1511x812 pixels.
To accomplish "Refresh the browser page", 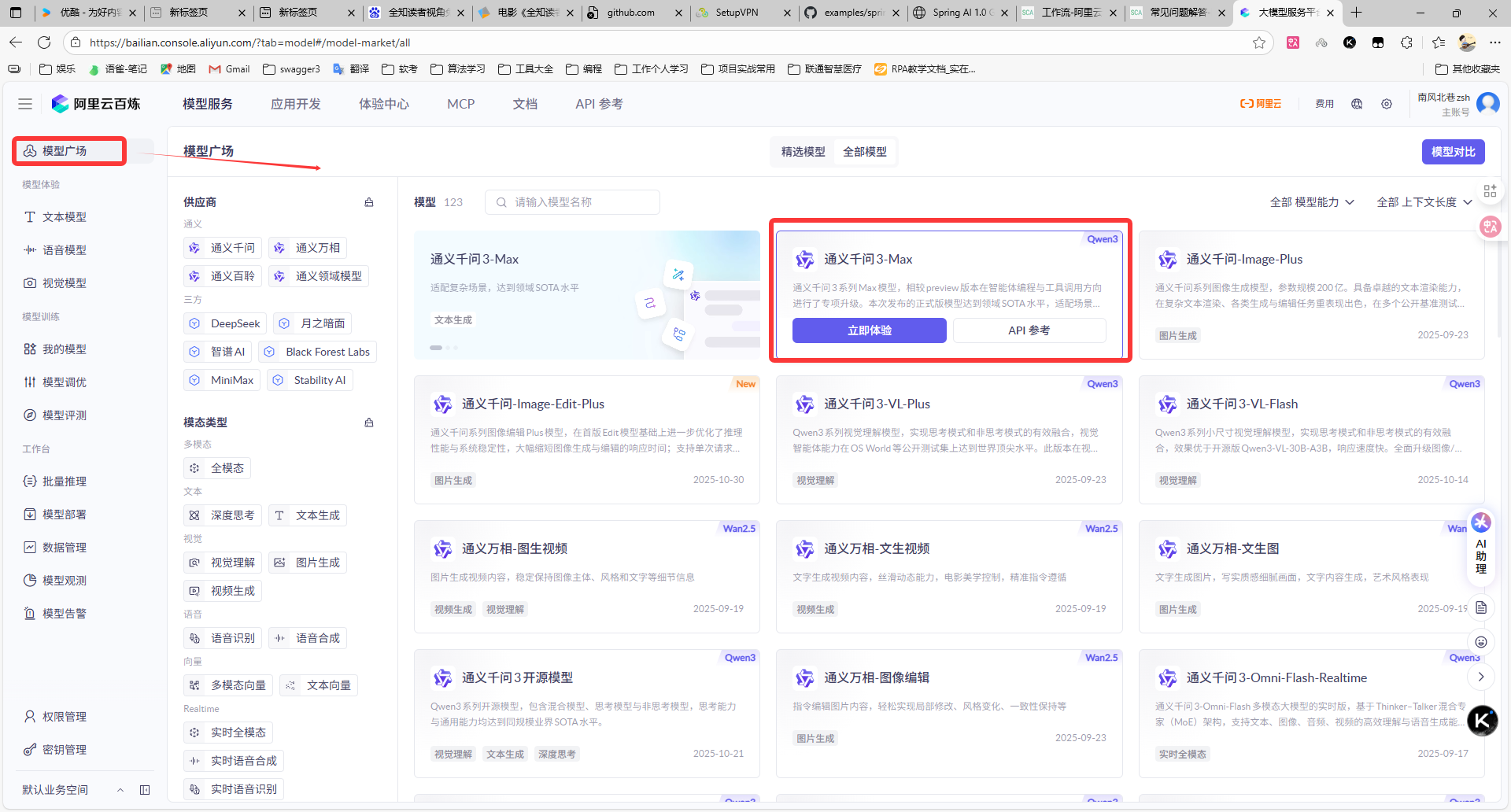I will pos(44,42).
